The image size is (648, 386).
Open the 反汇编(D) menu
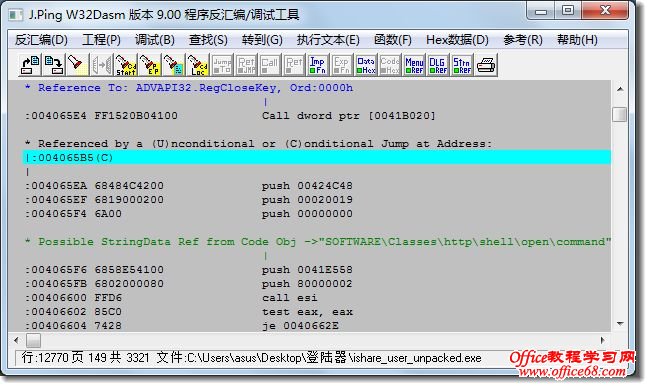[41, 40]
